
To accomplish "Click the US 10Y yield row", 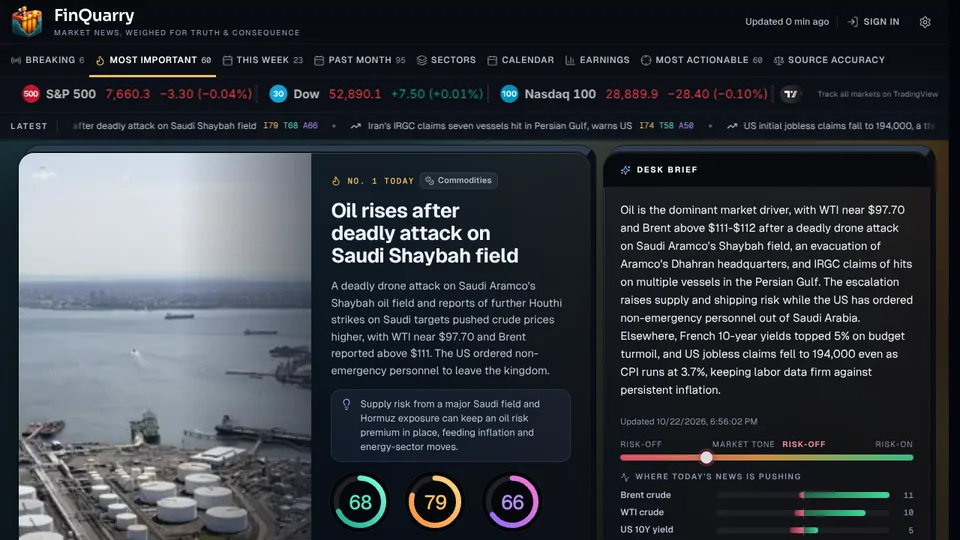I will click(x=767, y=530).
